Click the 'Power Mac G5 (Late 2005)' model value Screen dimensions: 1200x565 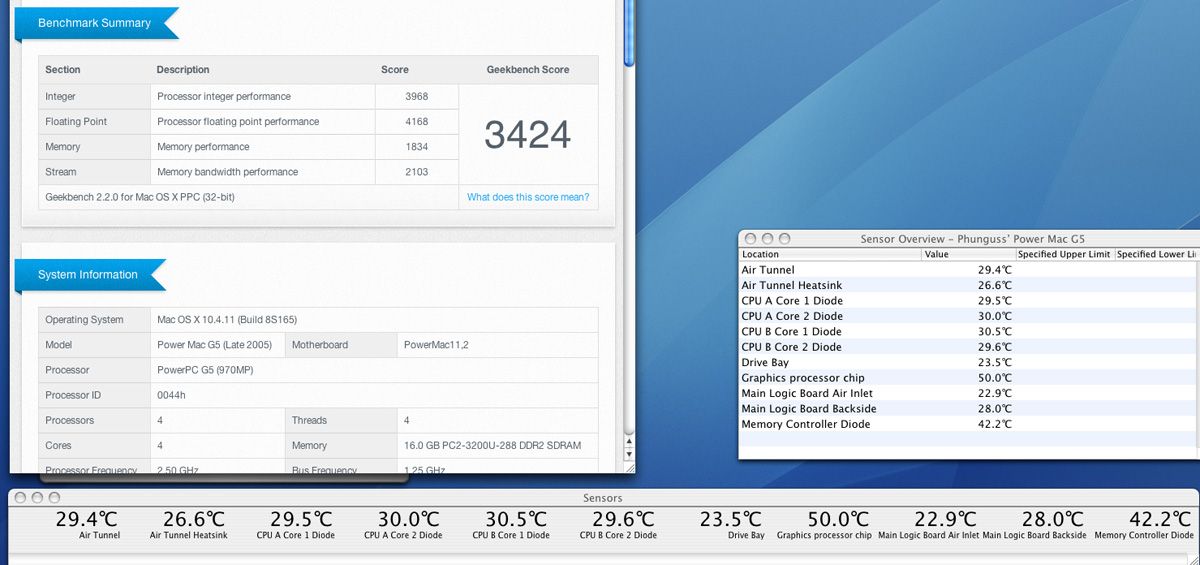213,345
